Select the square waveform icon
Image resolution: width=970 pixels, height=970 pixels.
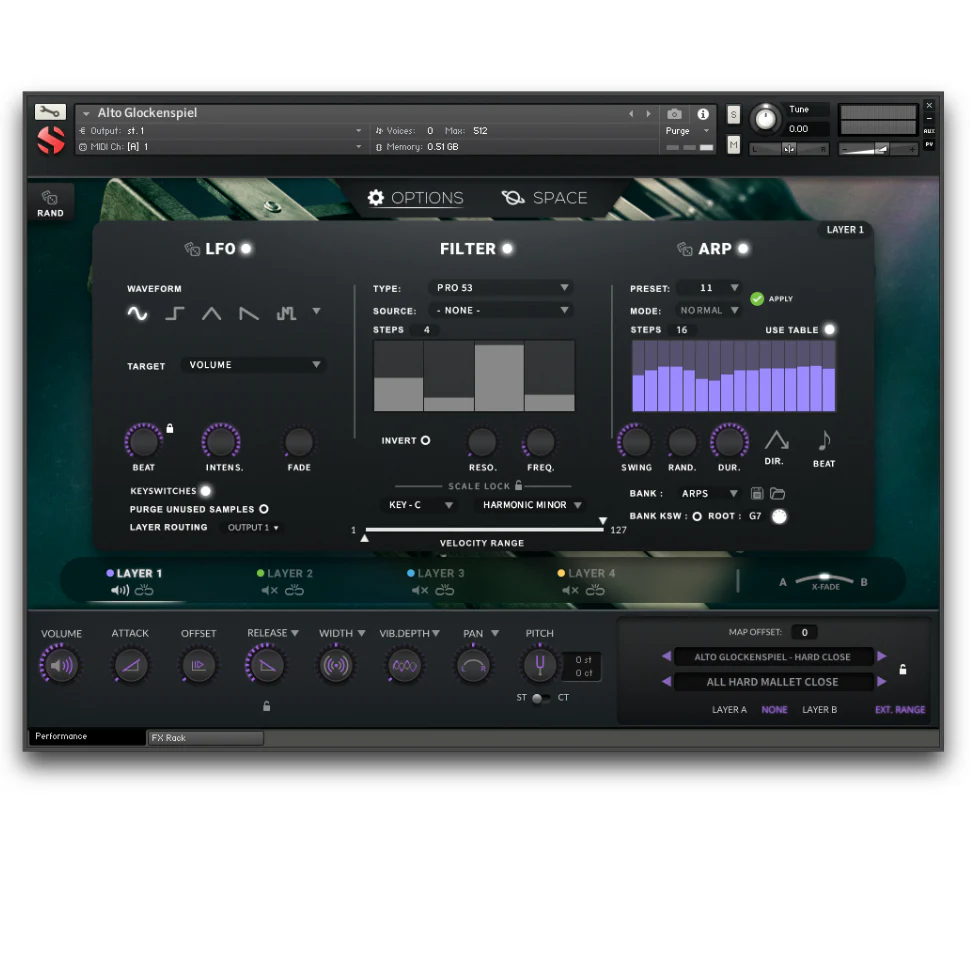click(174, 314)
